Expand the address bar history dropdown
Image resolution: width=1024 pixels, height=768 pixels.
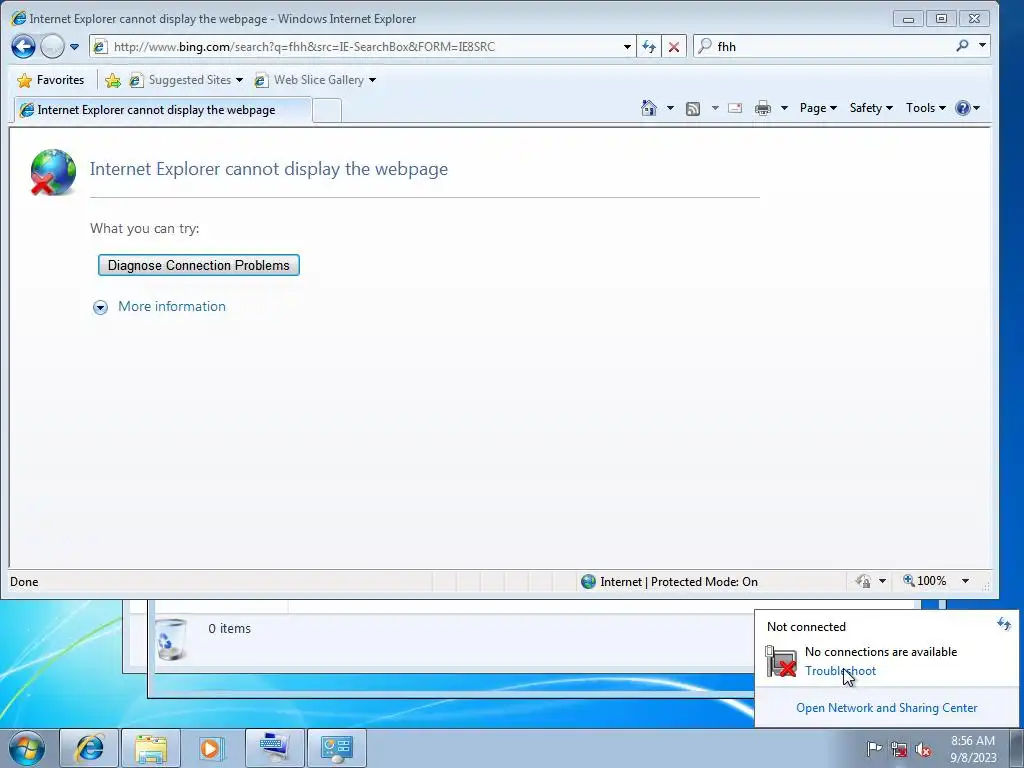tap(627, 47)
